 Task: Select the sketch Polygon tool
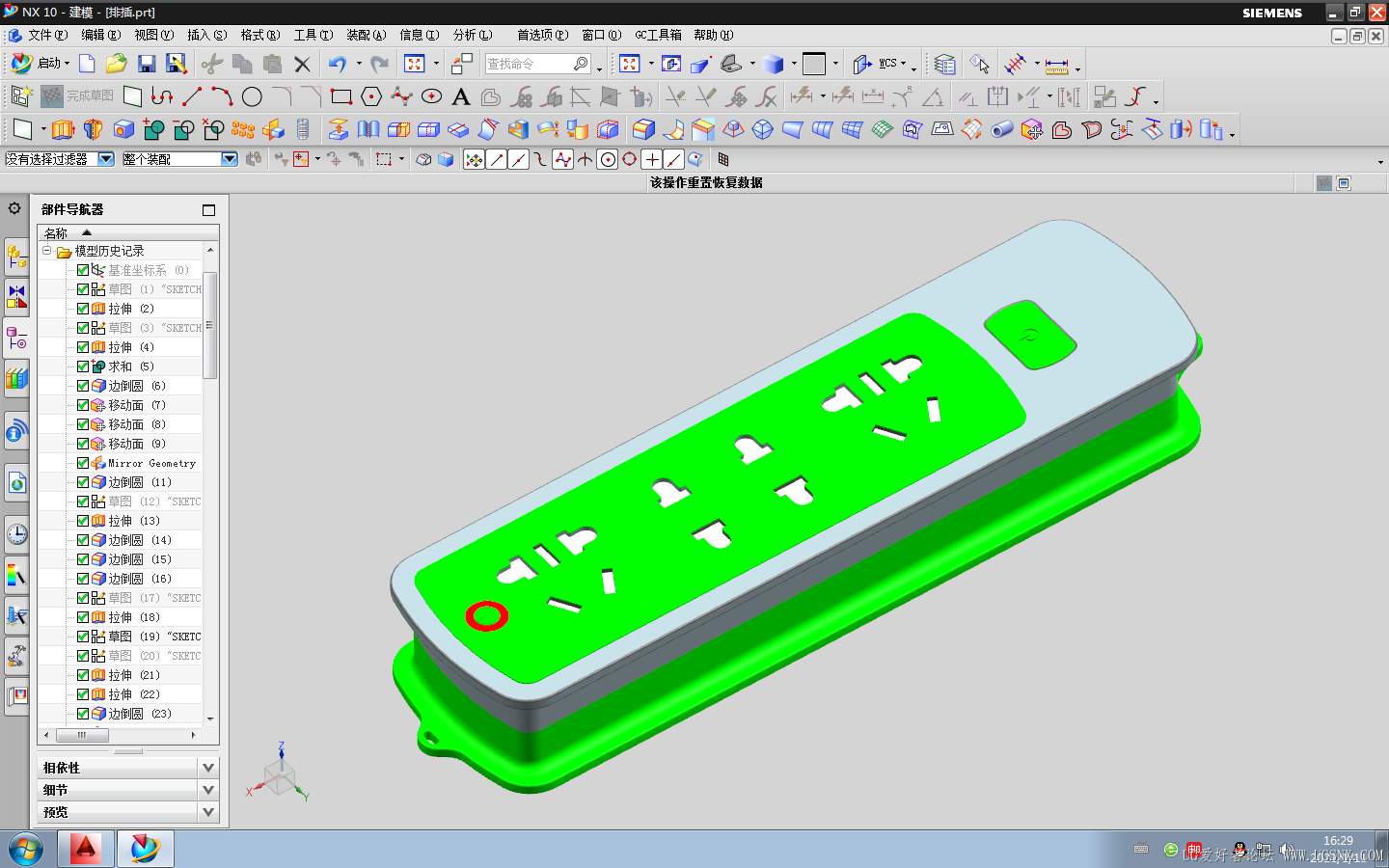371,96
